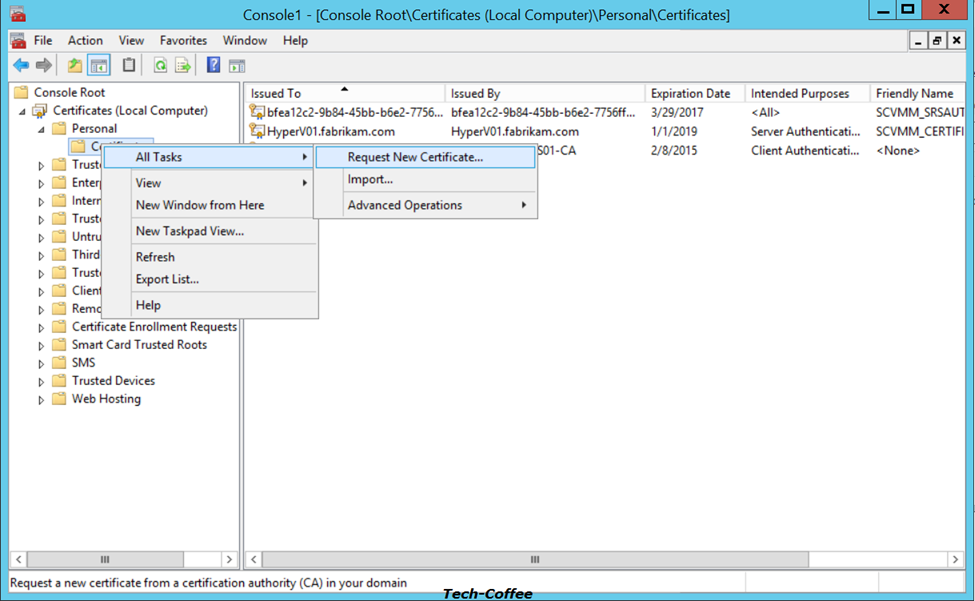Open the View submenu arrow in context menu
The image size is (975, 601).
click(305, 183)
